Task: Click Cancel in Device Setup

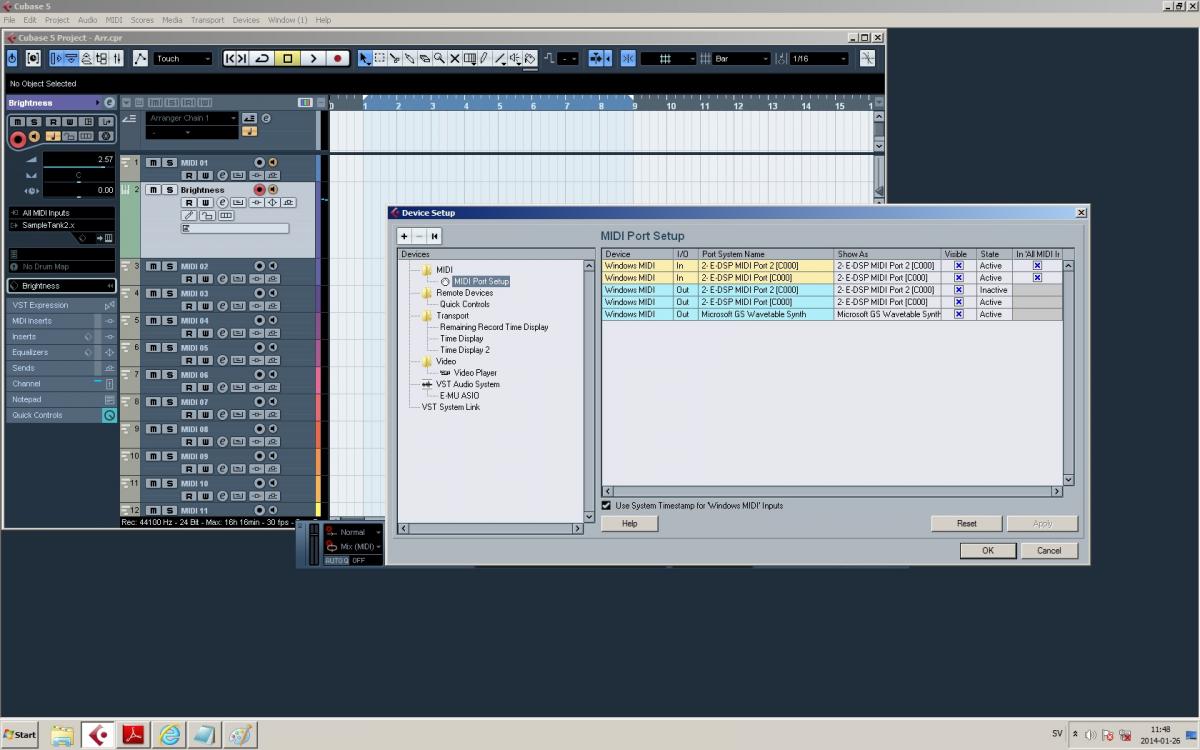Action: 1049,550
